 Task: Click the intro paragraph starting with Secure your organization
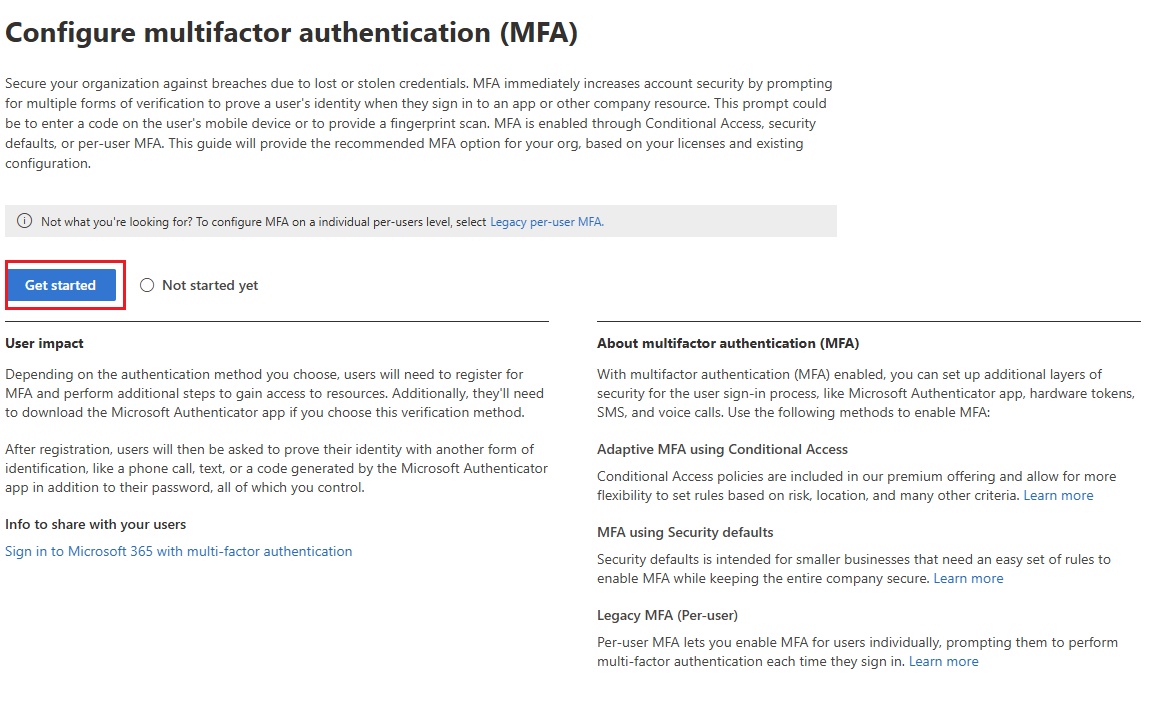418,123
